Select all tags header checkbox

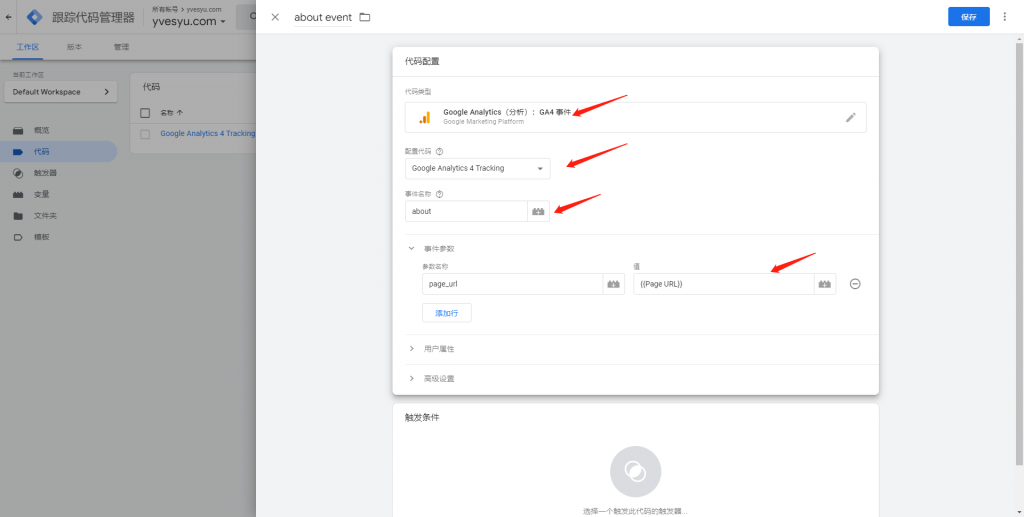click(145, 112)
